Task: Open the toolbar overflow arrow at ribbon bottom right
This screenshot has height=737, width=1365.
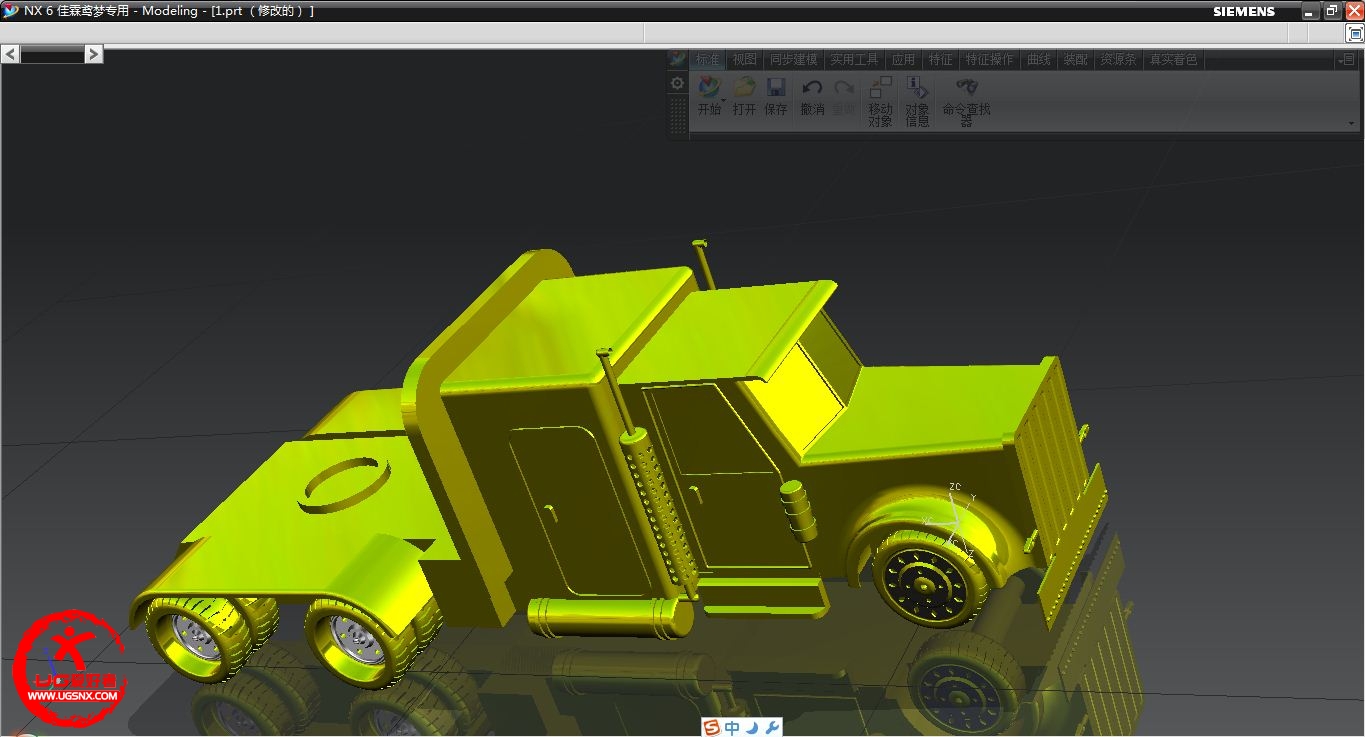Action: click(1351, 124)
